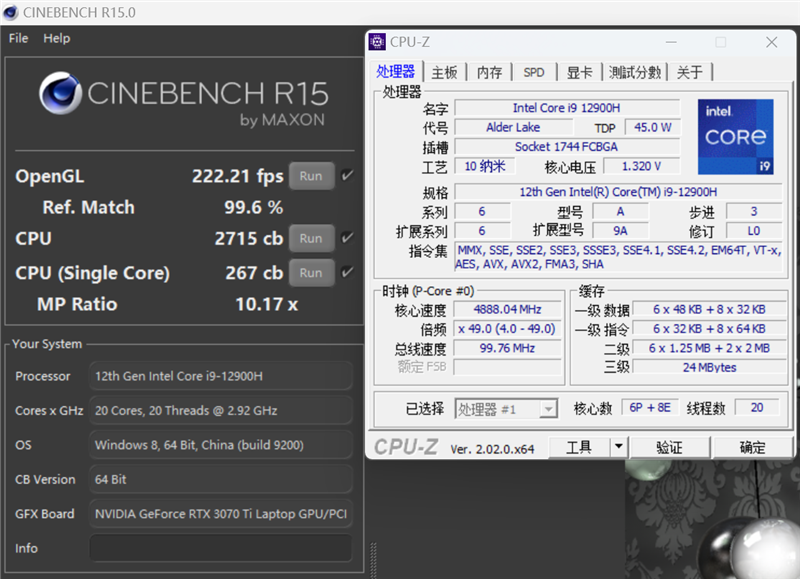
Task: Run the CPU multi-core benchmark
Action: (311, 238)
